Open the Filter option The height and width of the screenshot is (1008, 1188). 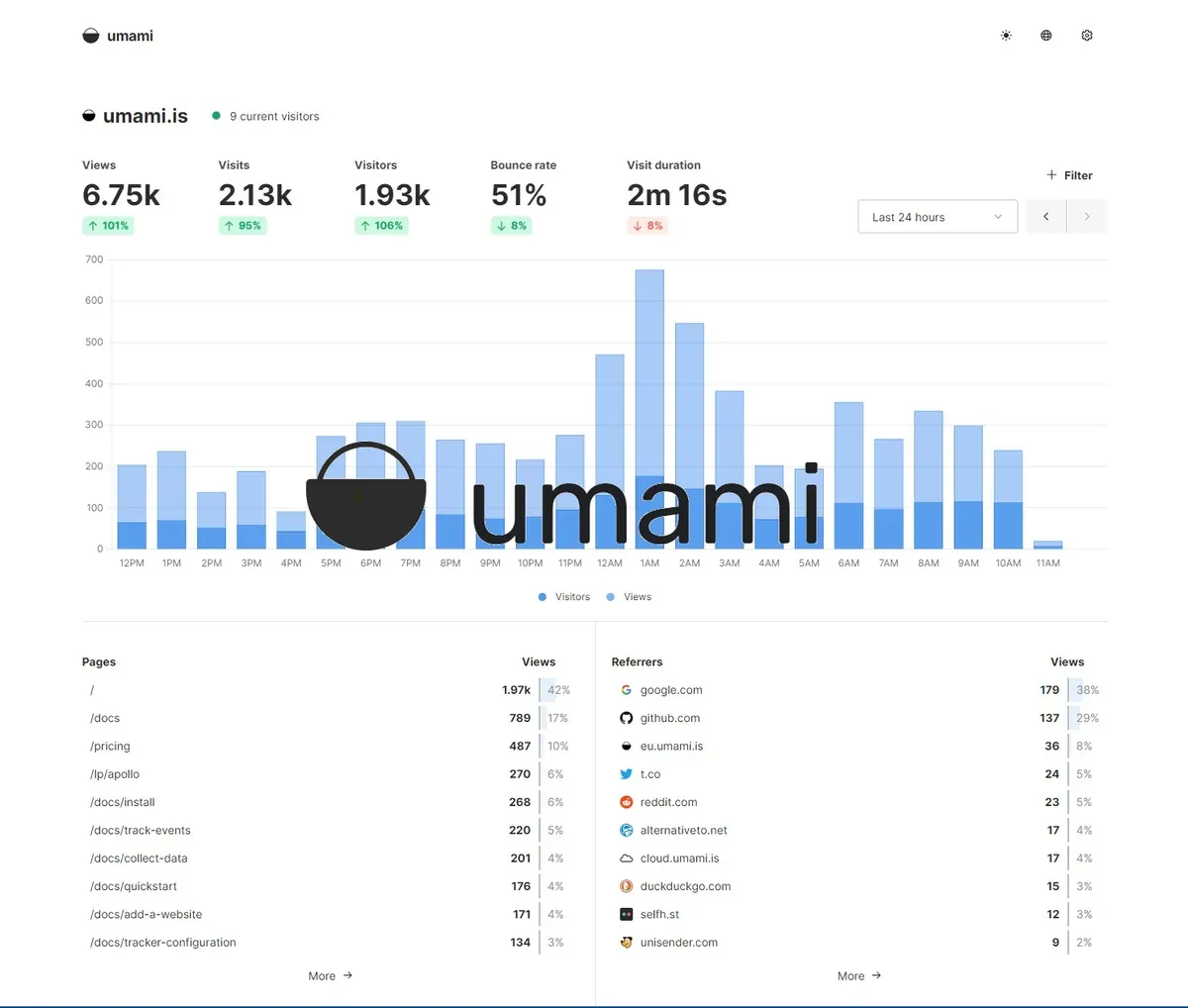pos(1069,175)
